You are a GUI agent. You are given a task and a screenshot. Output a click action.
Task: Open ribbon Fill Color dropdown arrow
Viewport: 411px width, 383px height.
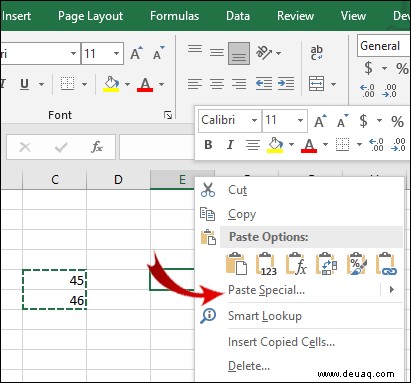127,84
